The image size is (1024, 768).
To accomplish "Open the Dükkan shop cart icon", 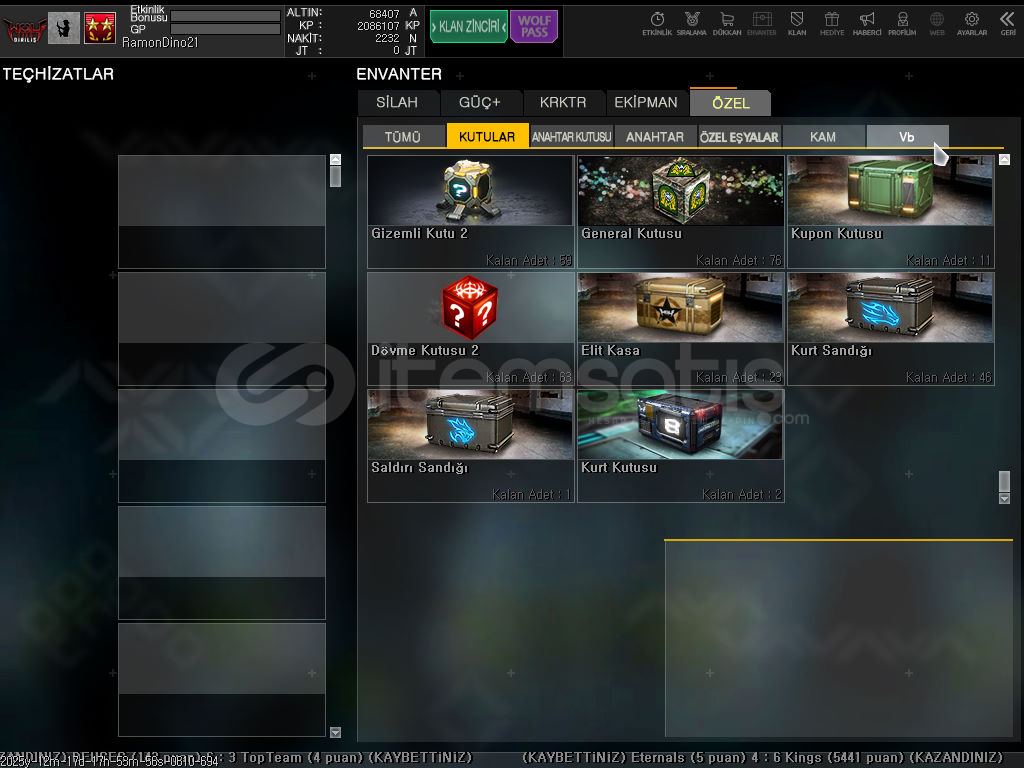I will (x=727, y=23).
